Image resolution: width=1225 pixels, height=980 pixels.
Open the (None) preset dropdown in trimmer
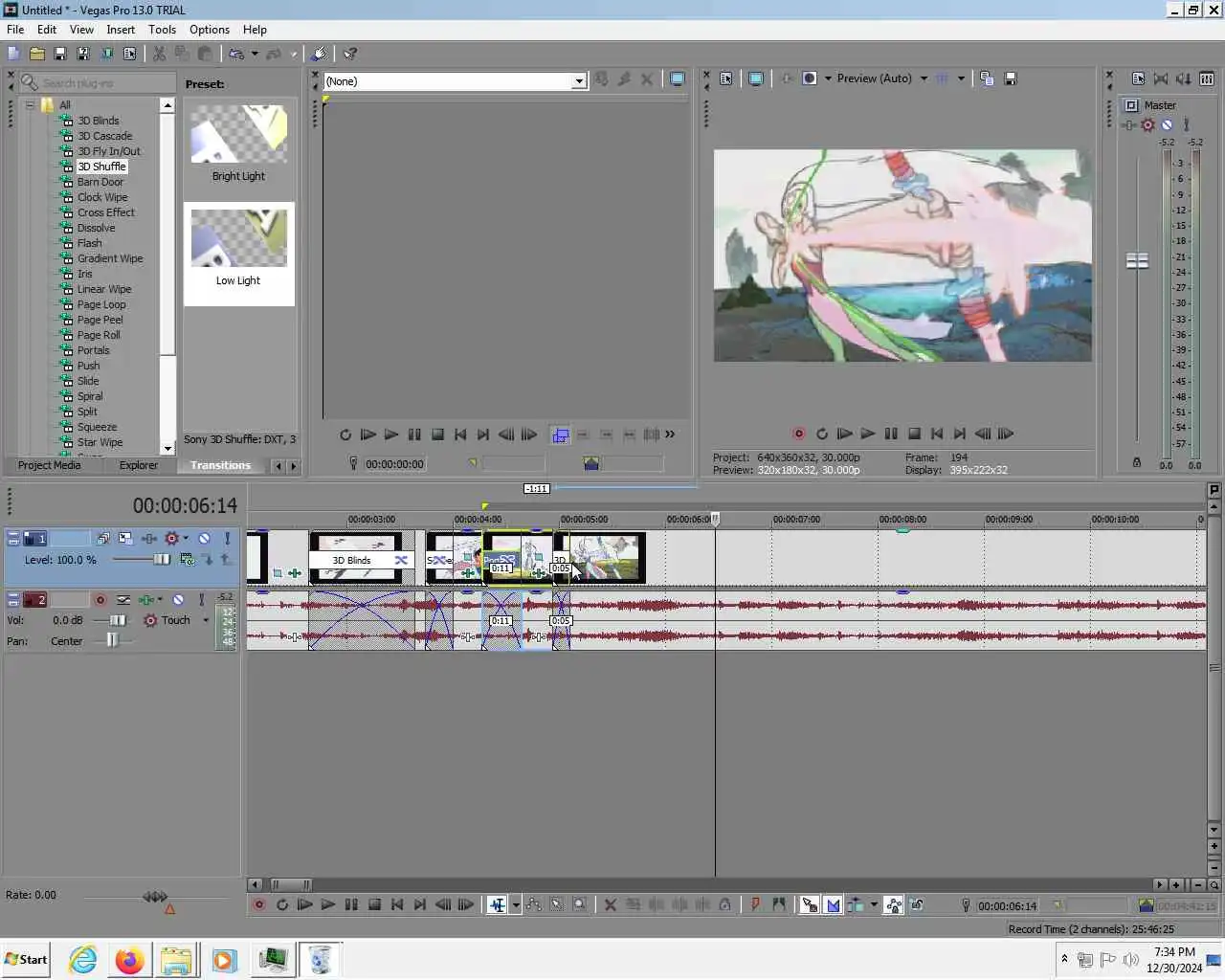[579, 81]
